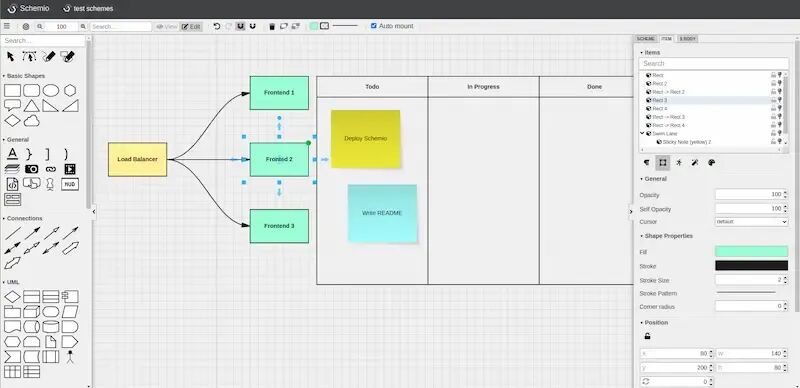Toggle visibility bulb for the Rect 2 row

[x=780, y=84]
